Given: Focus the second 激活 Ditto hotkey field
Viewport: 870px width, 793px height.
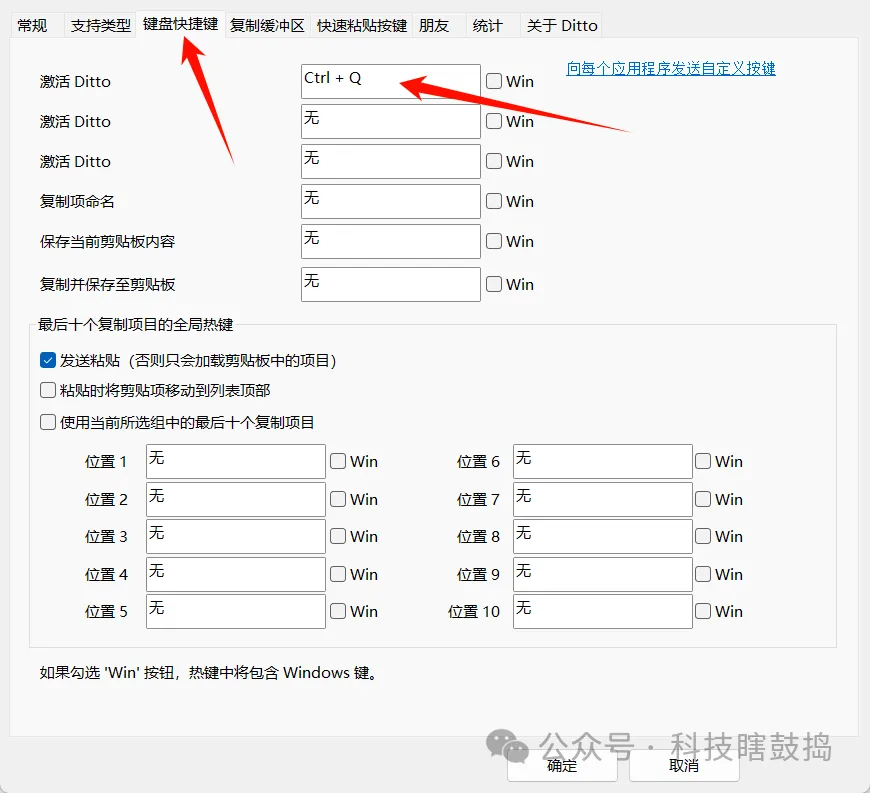Looking at the screenshot, I should point(391,122).
